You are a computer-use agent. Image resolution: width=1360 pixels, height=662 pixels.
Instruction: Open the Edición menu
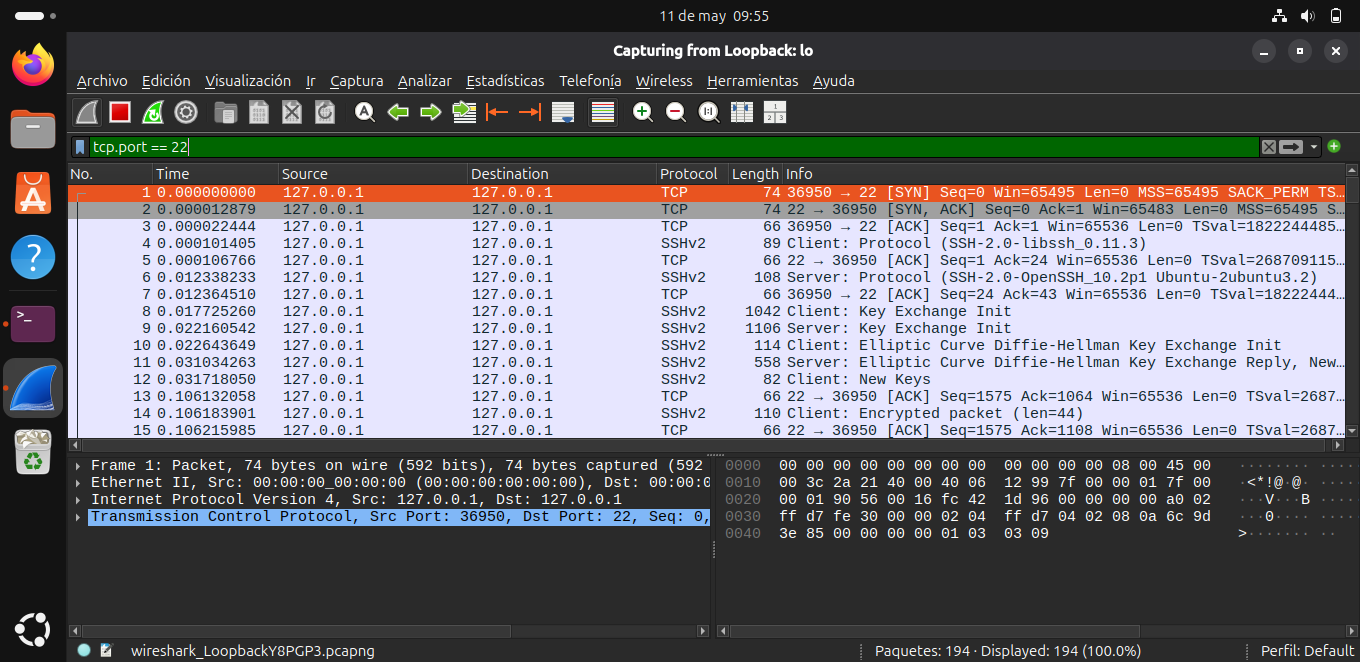click(x=166, y=81)
